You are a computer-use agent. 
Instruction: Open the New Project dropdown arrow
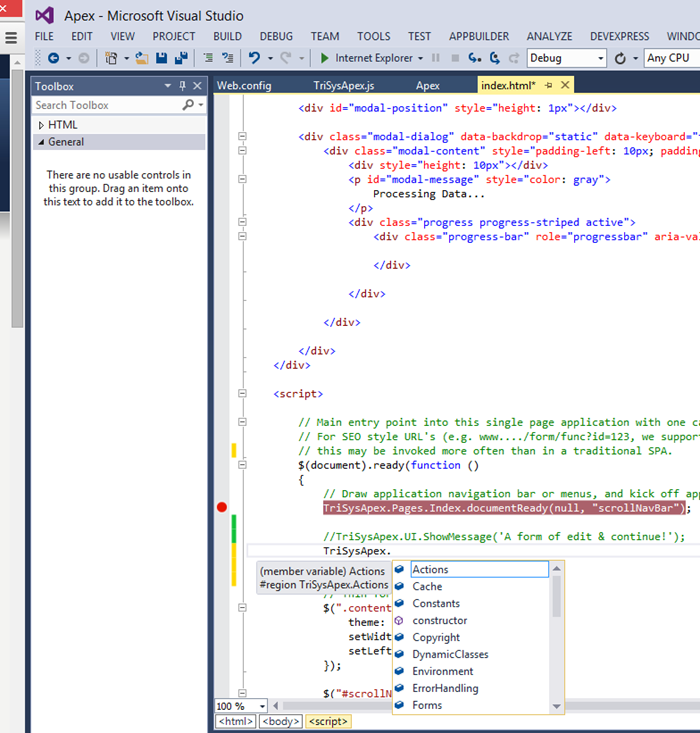126,58
